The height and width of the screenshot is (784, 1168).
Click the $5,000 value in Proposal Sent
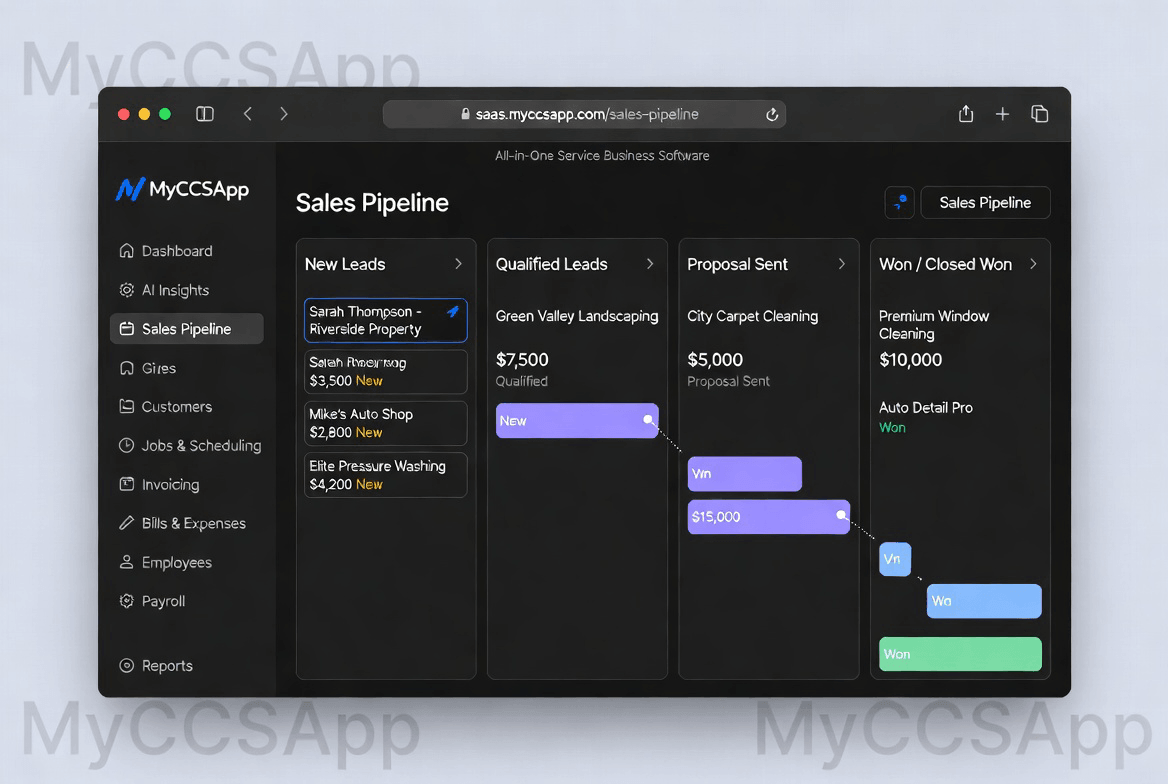715,360
